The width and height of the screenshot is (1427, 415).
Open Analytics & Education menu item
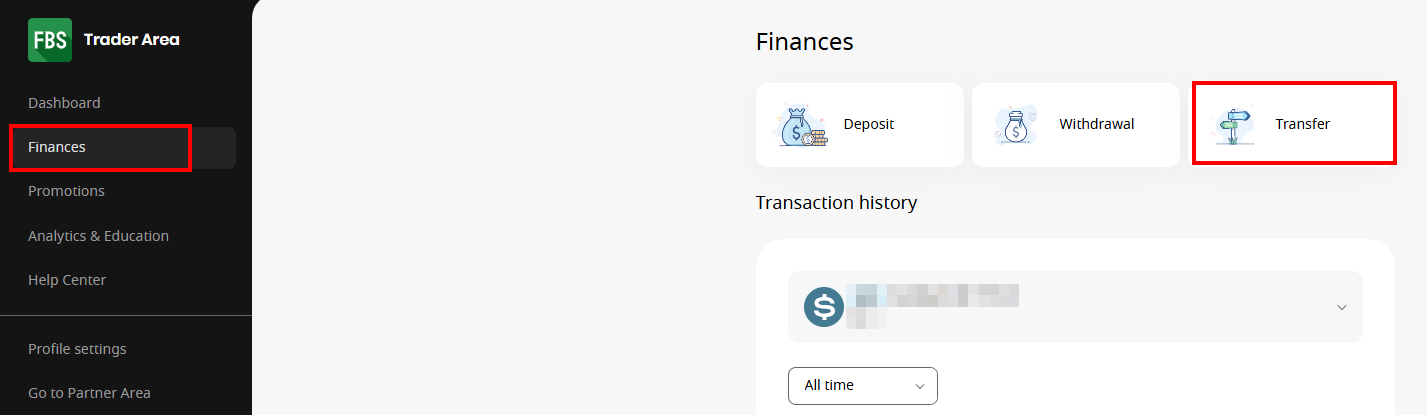pos(98,236)
